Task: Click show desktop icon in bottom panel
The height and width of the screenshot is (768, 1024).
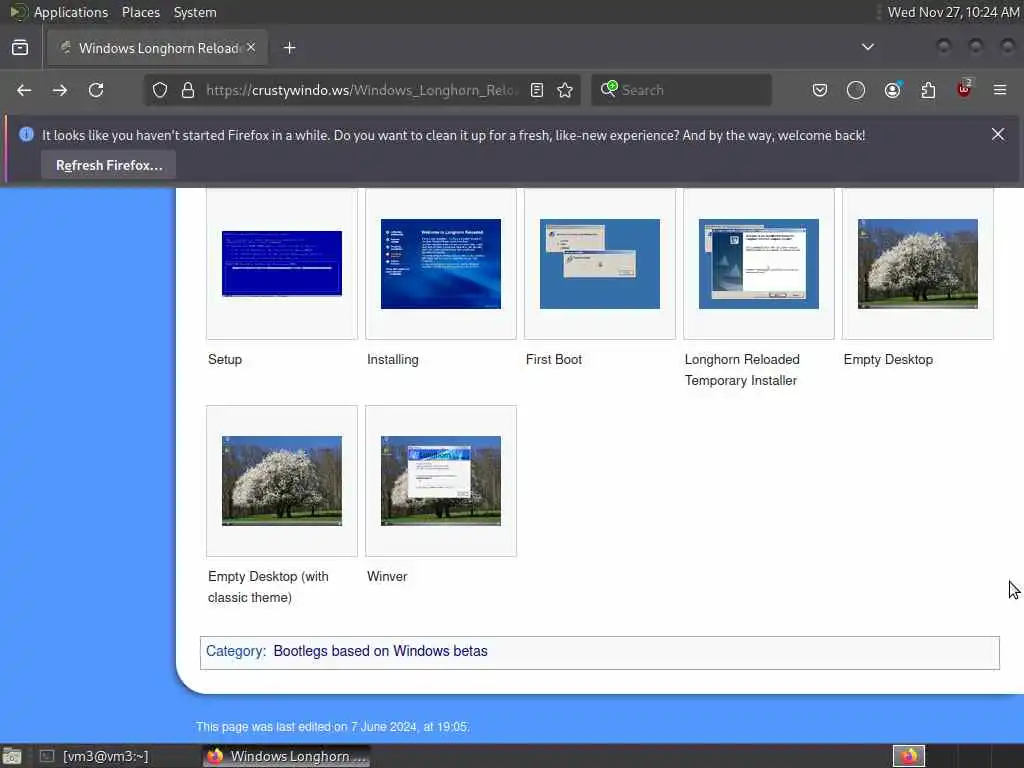Action: pyautogui.click(x=12, y=756)
